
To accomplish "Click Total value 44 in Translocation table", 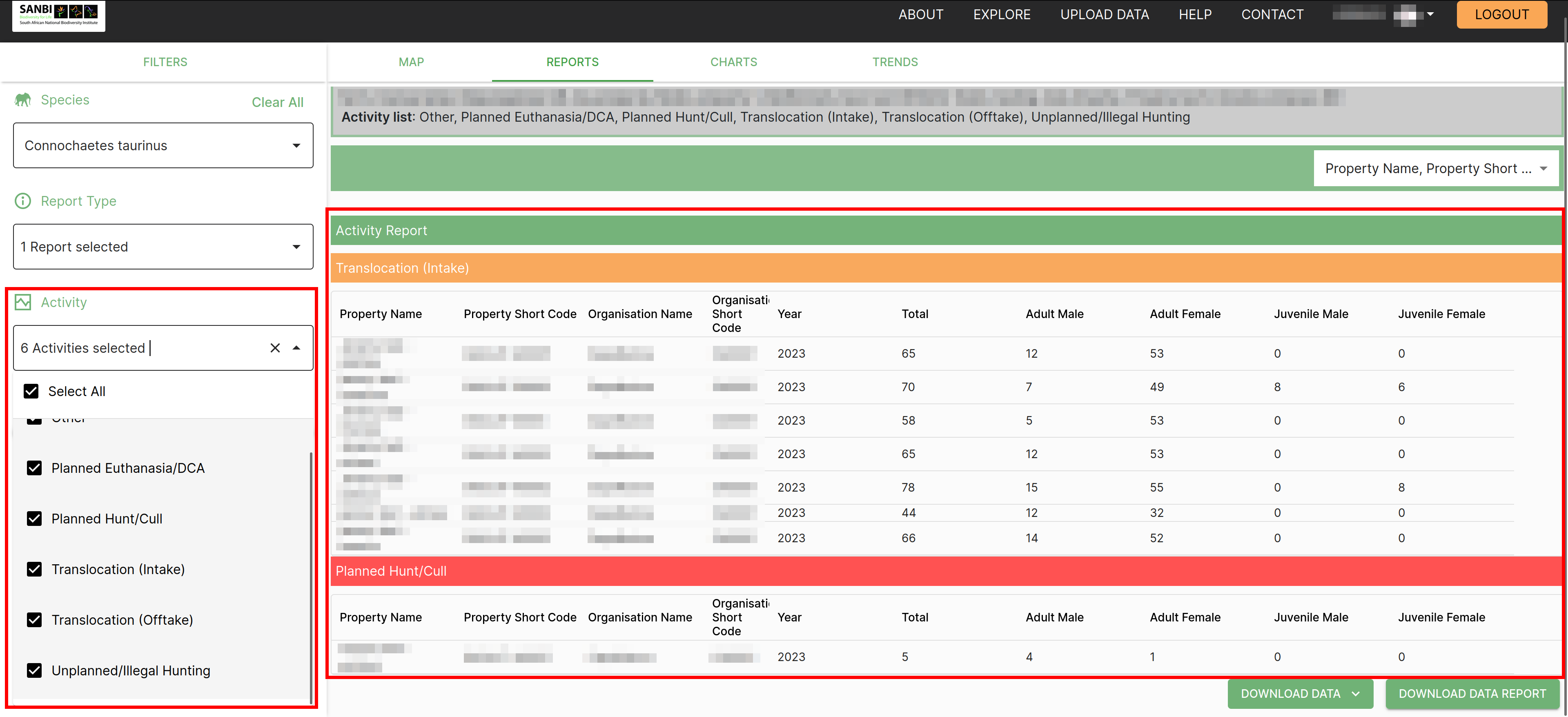I will point(908,513).
